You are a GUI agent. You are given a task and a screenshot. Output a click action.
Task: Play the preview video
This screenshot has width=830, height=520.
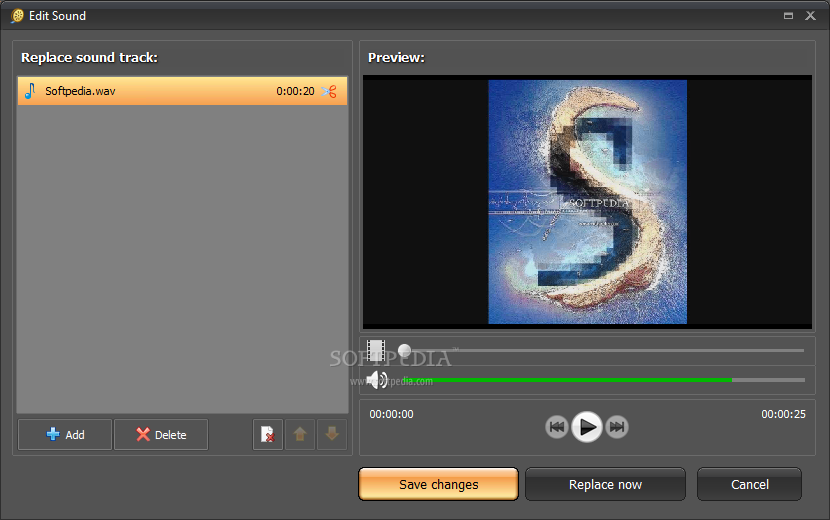point(587,427)
